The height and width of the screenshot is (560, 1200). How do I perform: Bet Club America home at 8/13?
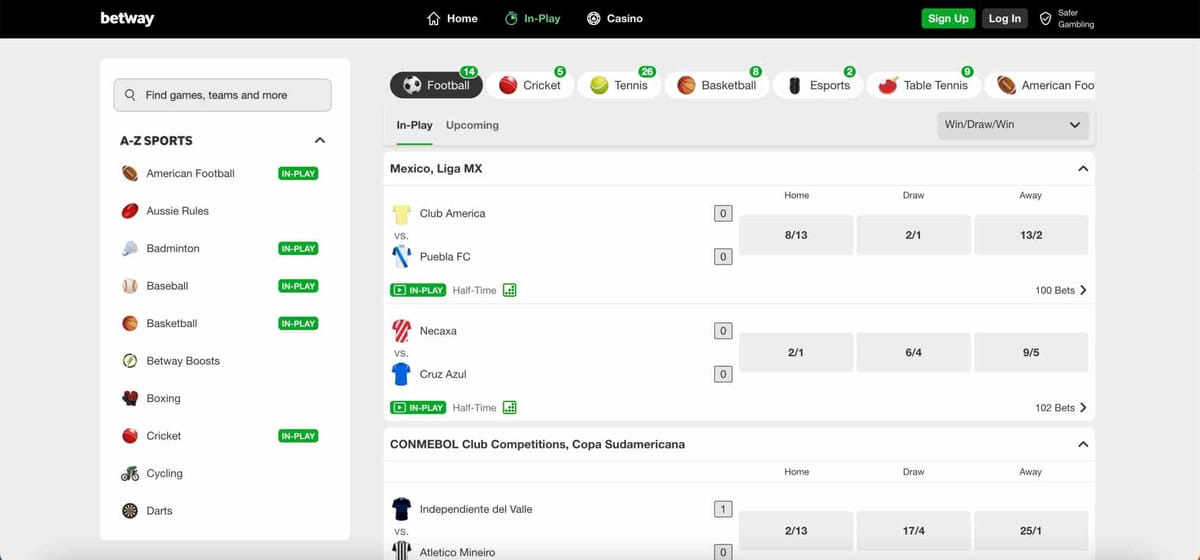(796, 235)
